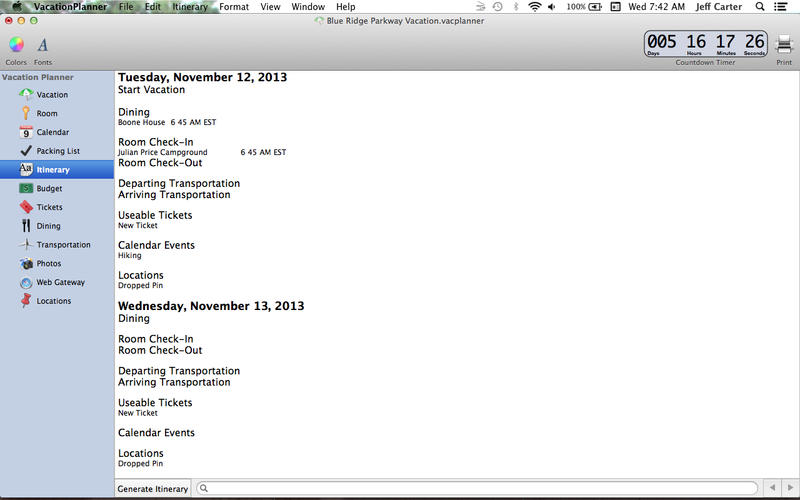Click the Vacation Planner sidebar header
The image size is (800, 500).
click(x=38, y=77)
